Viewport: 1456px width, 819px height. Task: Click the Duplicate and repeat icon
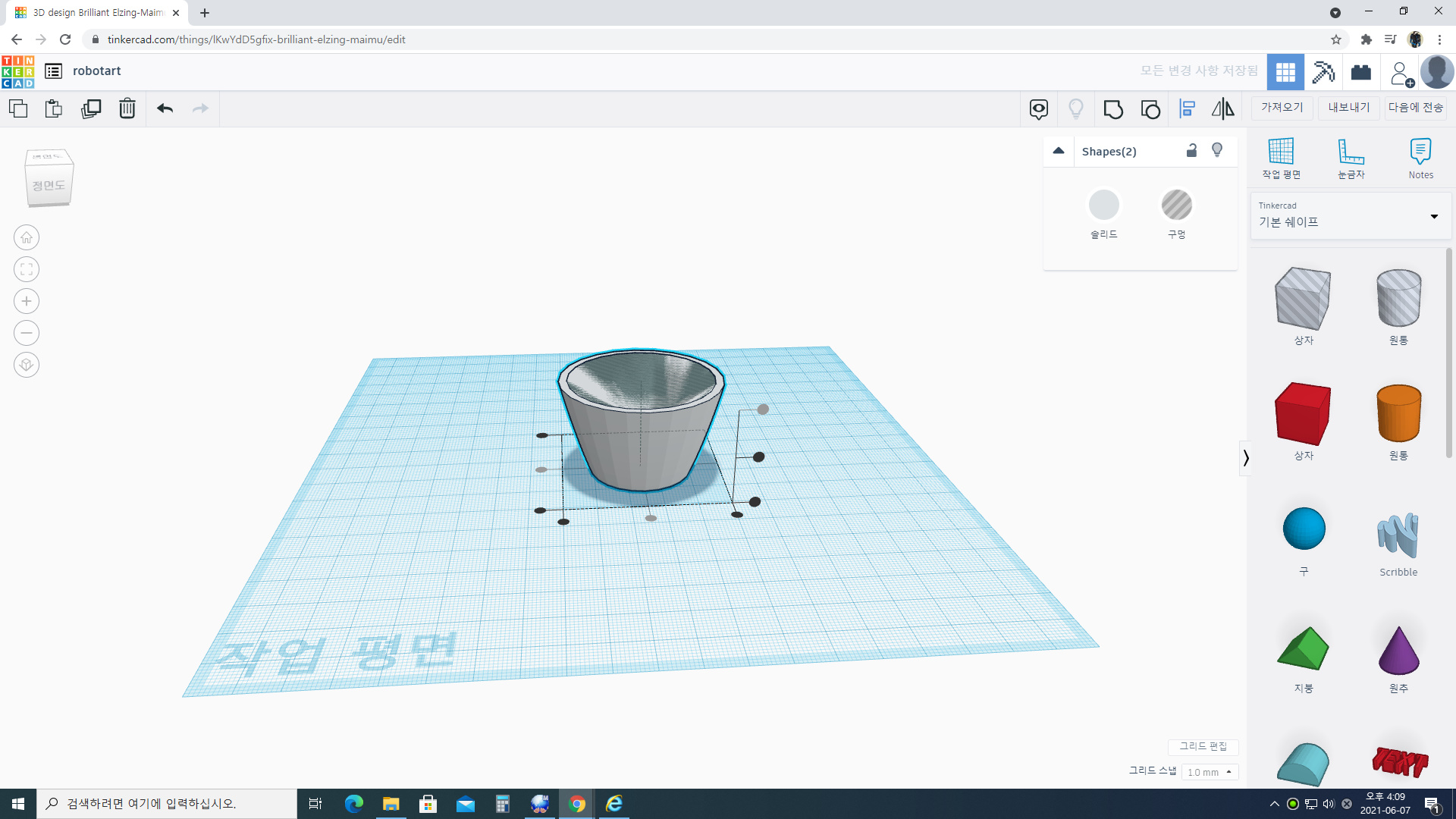(91, 108)
